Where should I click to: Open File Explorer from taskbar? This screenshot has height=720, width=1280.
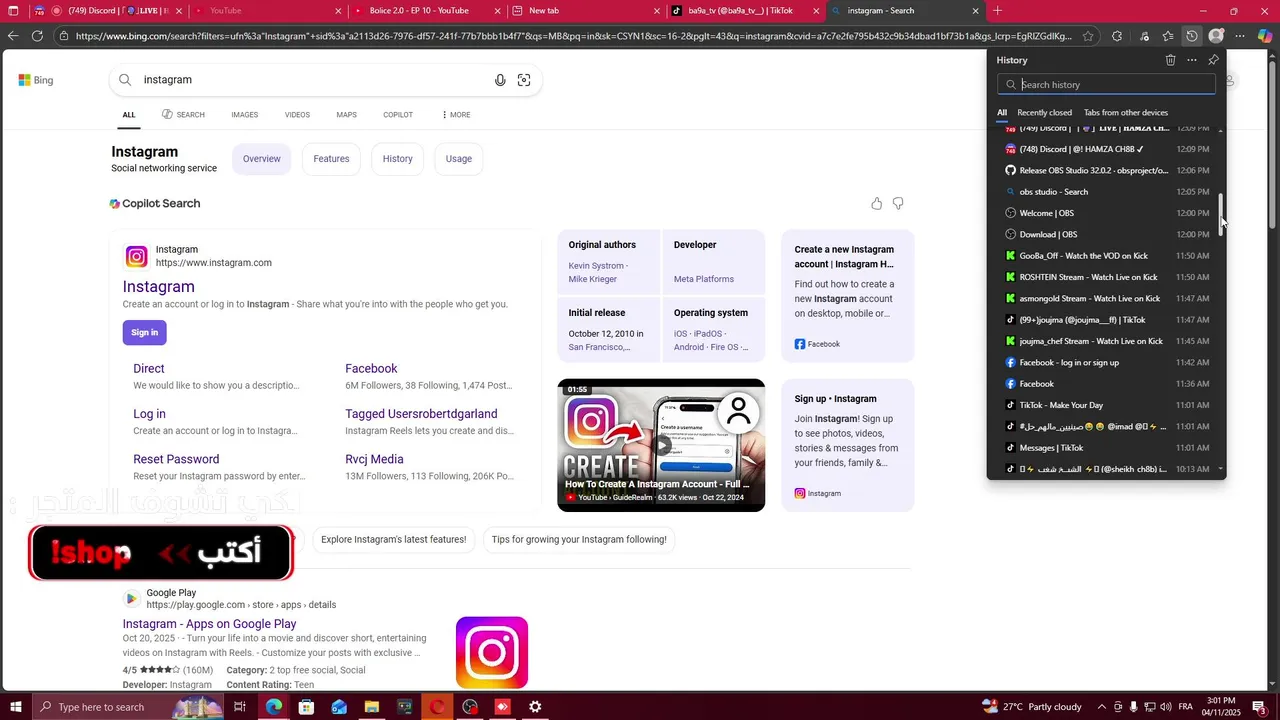coord(372,707)
